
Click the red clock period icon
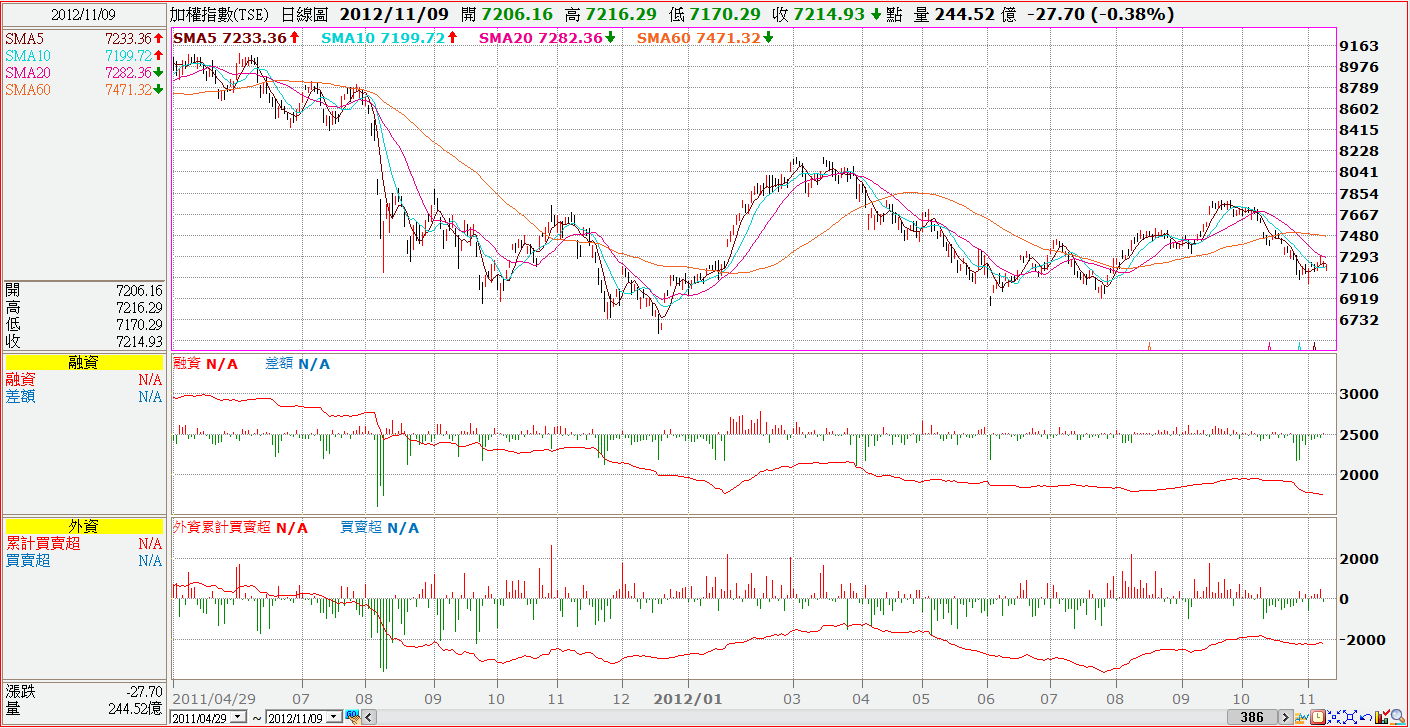pyautogui.click(x=1318, y=717)
